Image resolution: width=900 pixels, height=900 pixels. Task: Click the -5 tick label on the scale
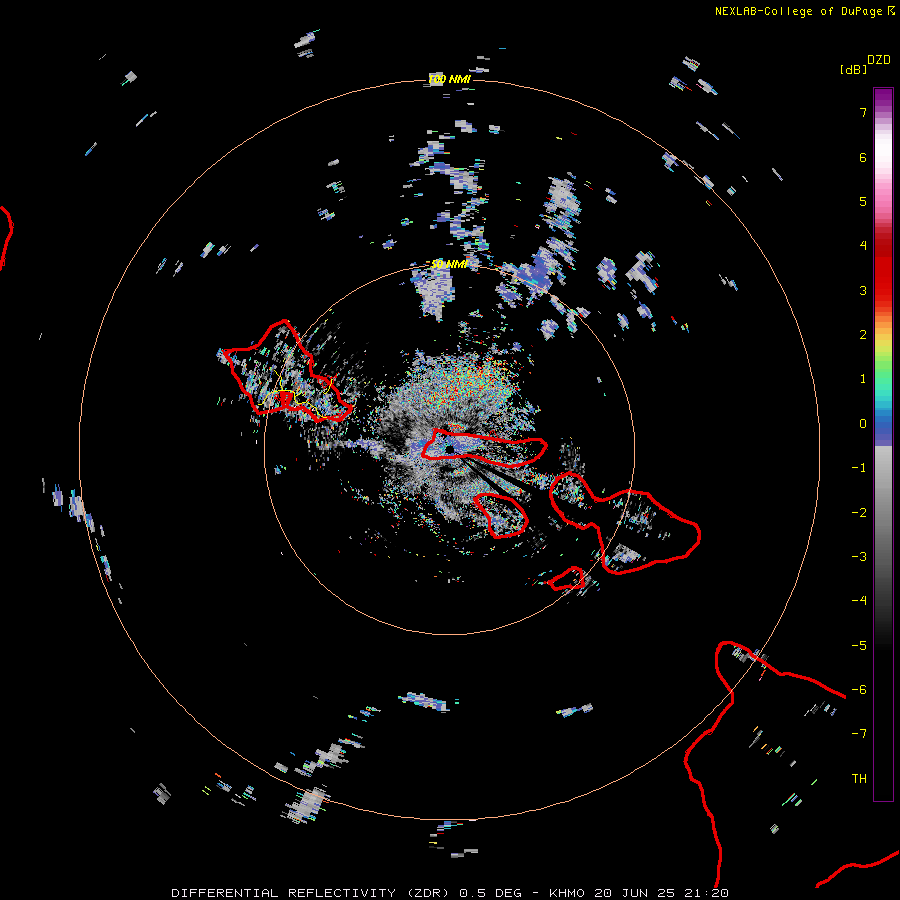click(859, 646)
